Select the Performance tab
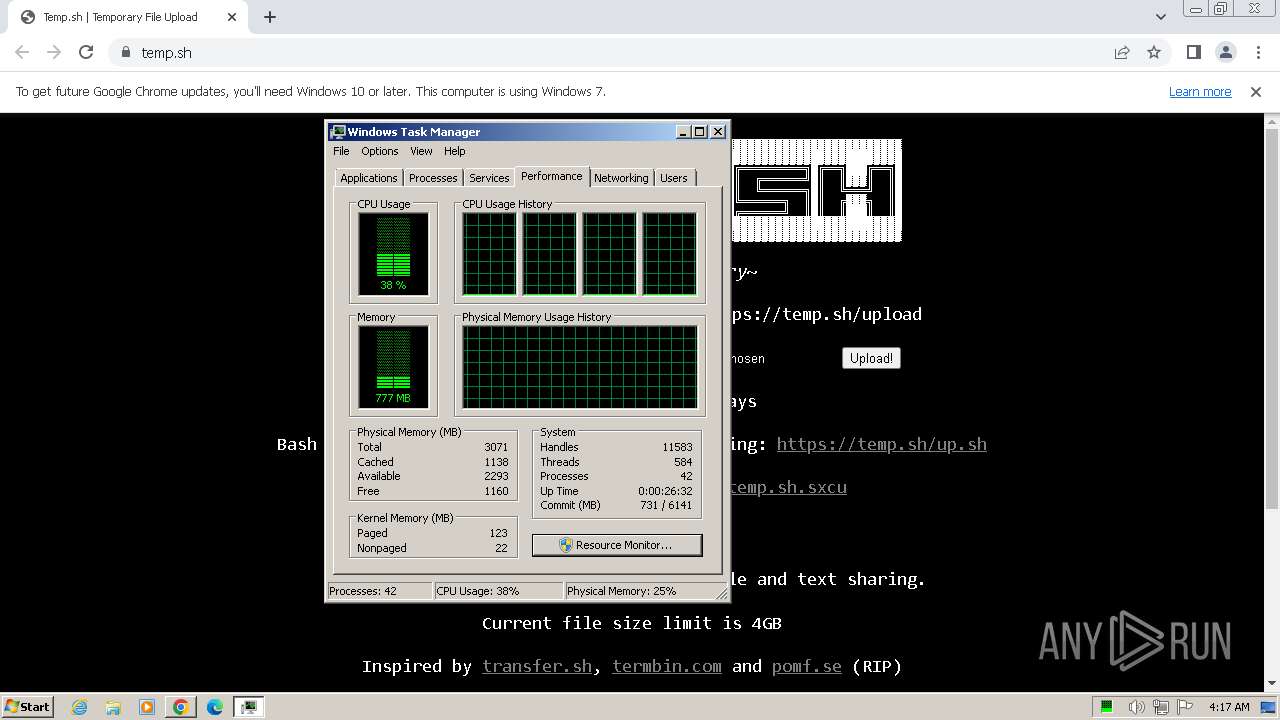Image resolution: width=1280 pixels, height=720 pixels. [552, 176]
